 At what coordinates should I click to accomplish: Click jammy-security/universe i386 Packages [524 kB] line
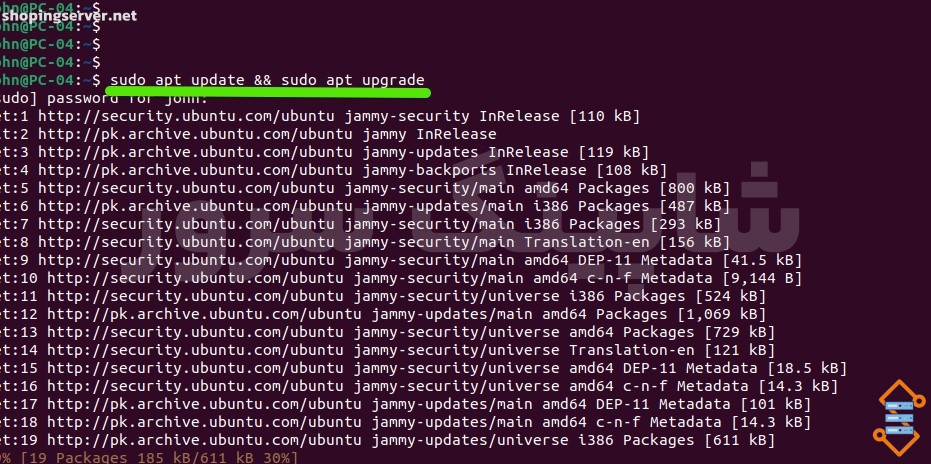383,296
